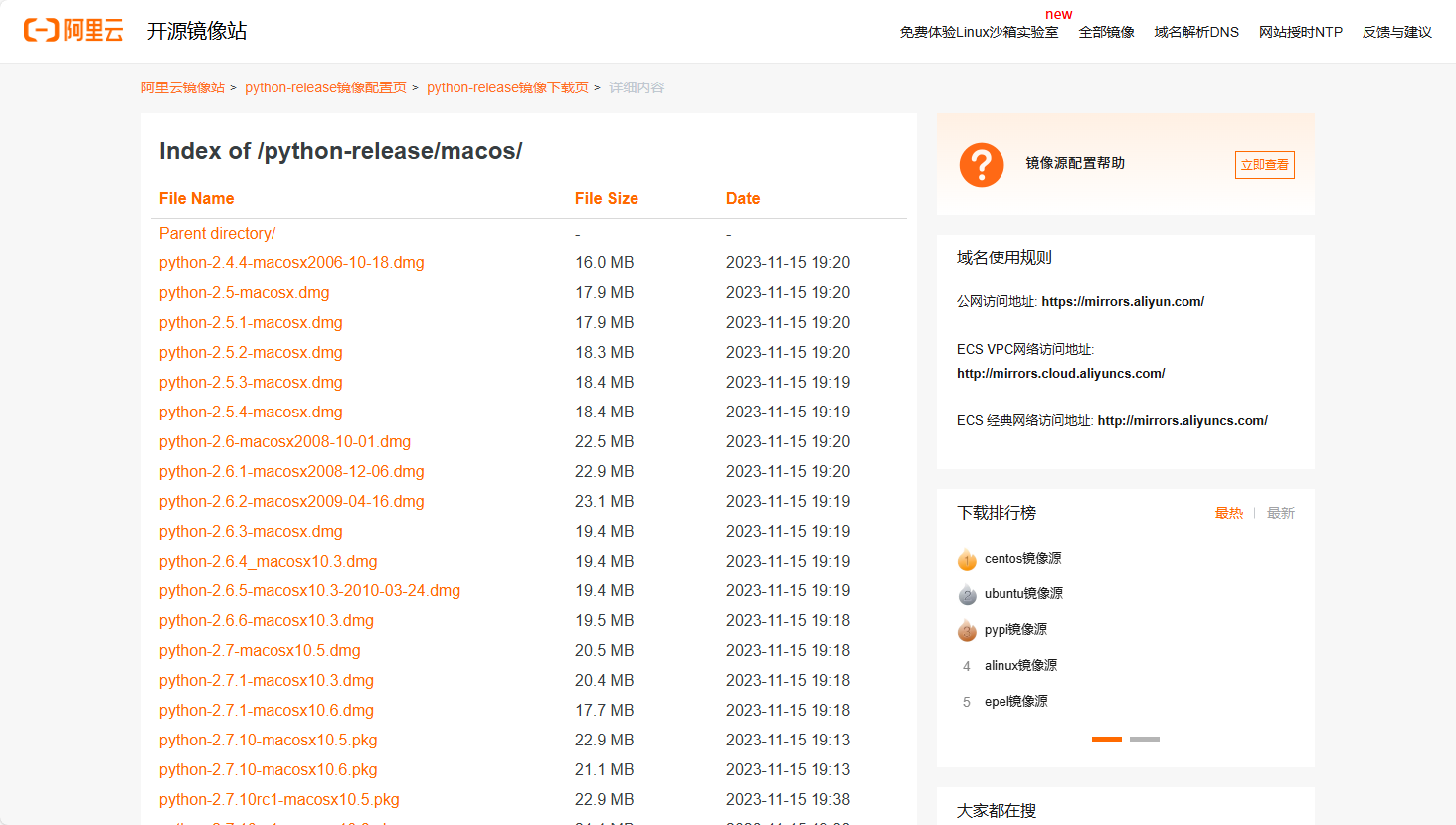The image size is (1456, 825).
Task: Download python-2.5-macosx.dmg
Action: click(244, 292)
